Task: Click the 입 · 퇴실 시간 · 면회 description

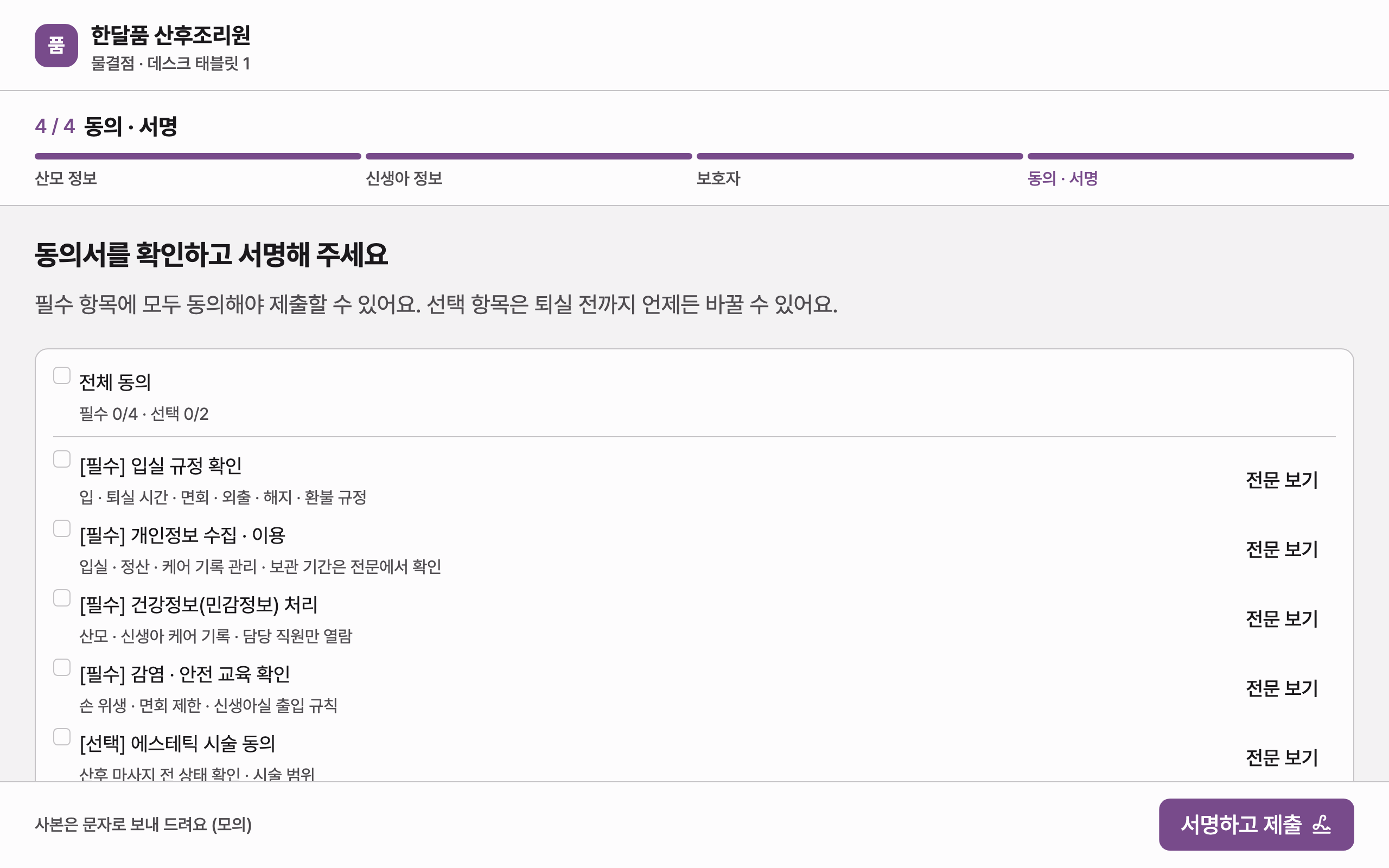Action: [x=222, y=497]
